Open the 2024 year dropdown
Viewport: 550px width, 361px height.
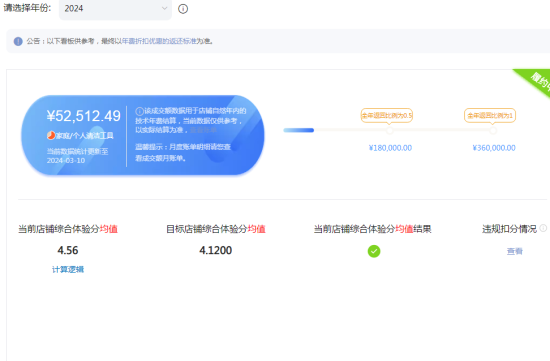click(115, 9)
